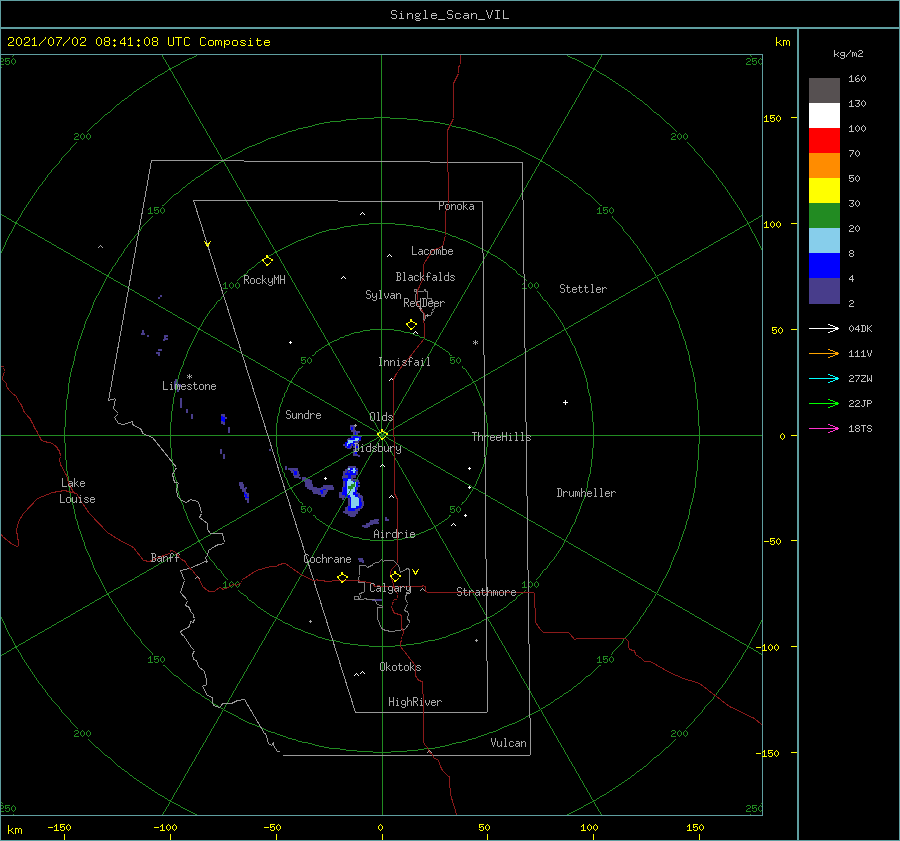This screenshot has height=841, width=900.
Task: Click the Lake Louise label
Action: (x=77, y=491)
